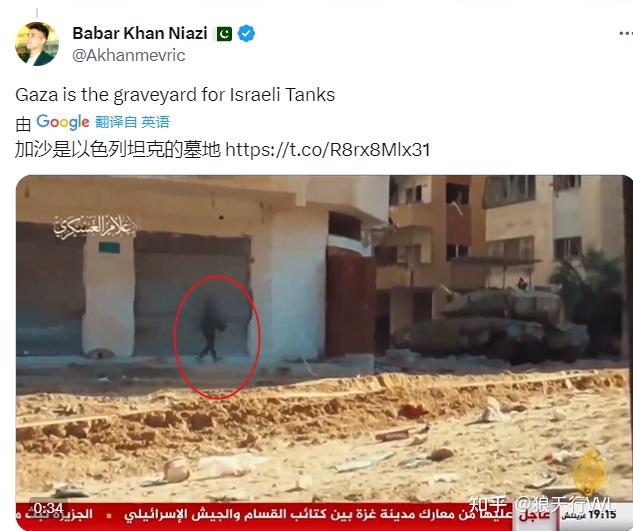Open the tweet's more options menu

626,34
